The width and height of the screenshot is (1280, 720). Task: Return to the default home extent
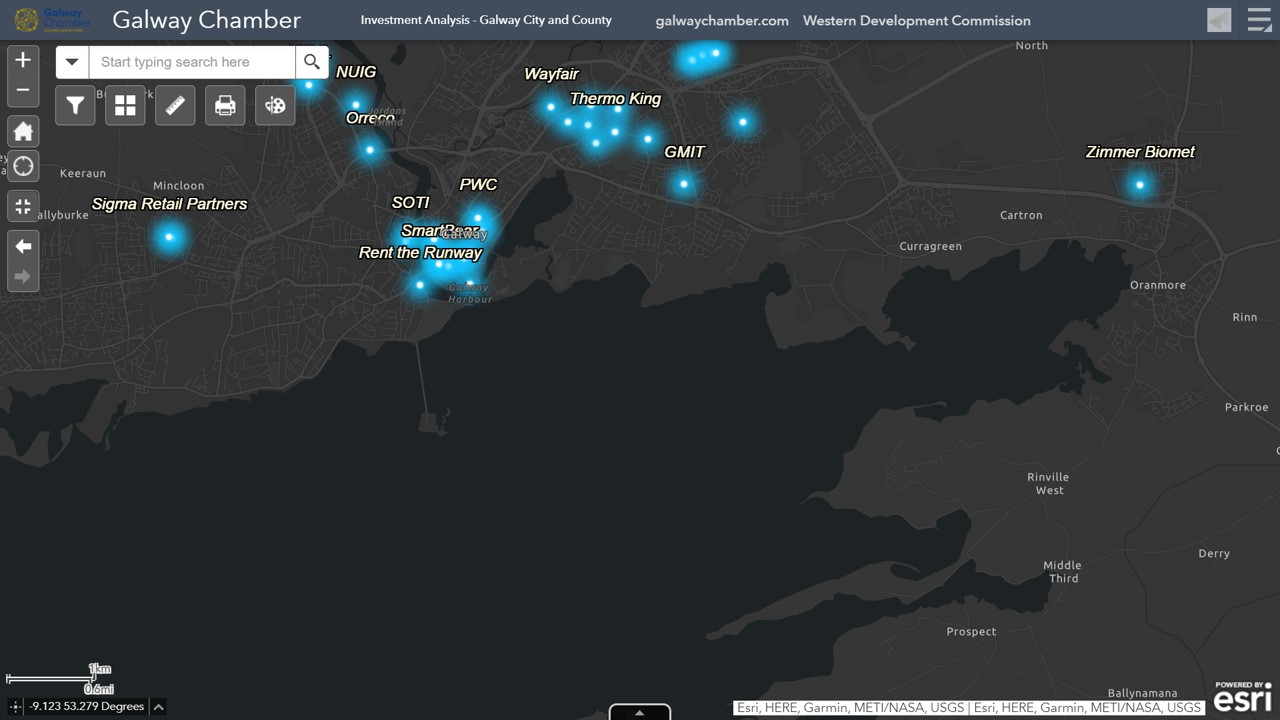(x=23, y=132)
